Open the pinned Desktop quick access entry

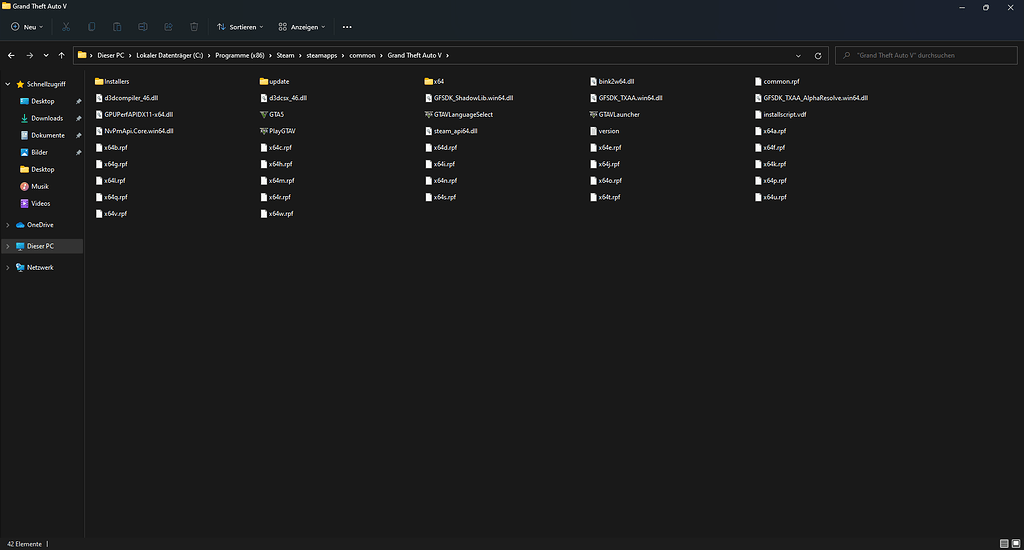tap(42, 101)
